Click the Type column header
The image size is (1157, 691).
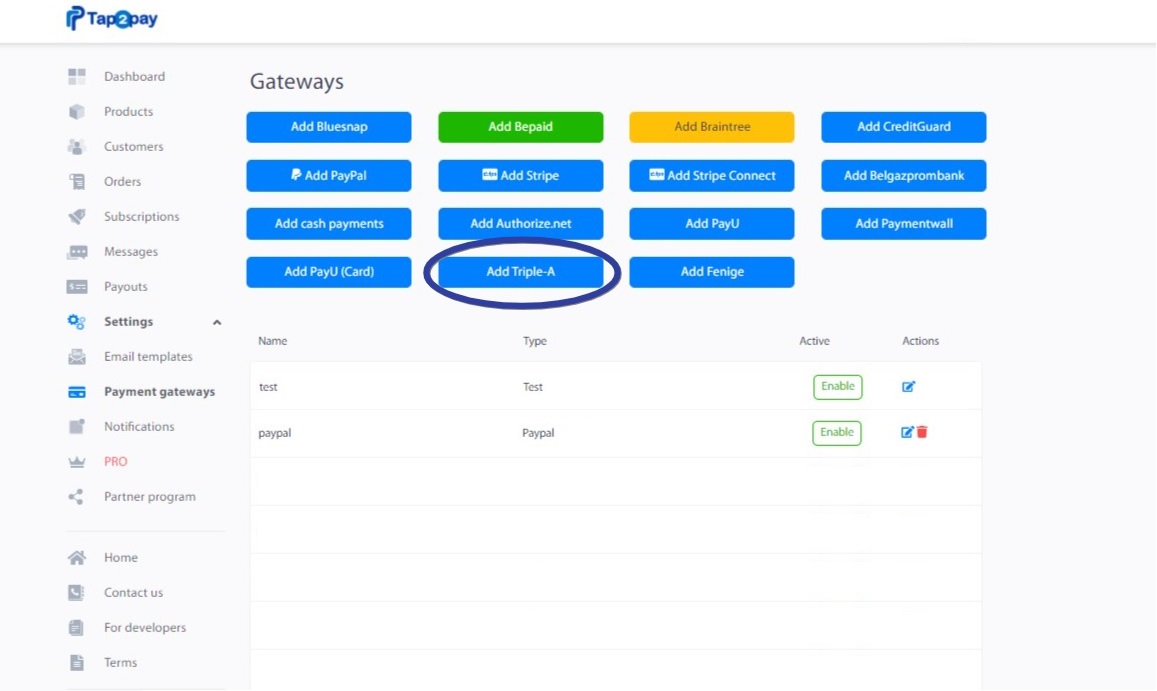(x=535, y=341)
